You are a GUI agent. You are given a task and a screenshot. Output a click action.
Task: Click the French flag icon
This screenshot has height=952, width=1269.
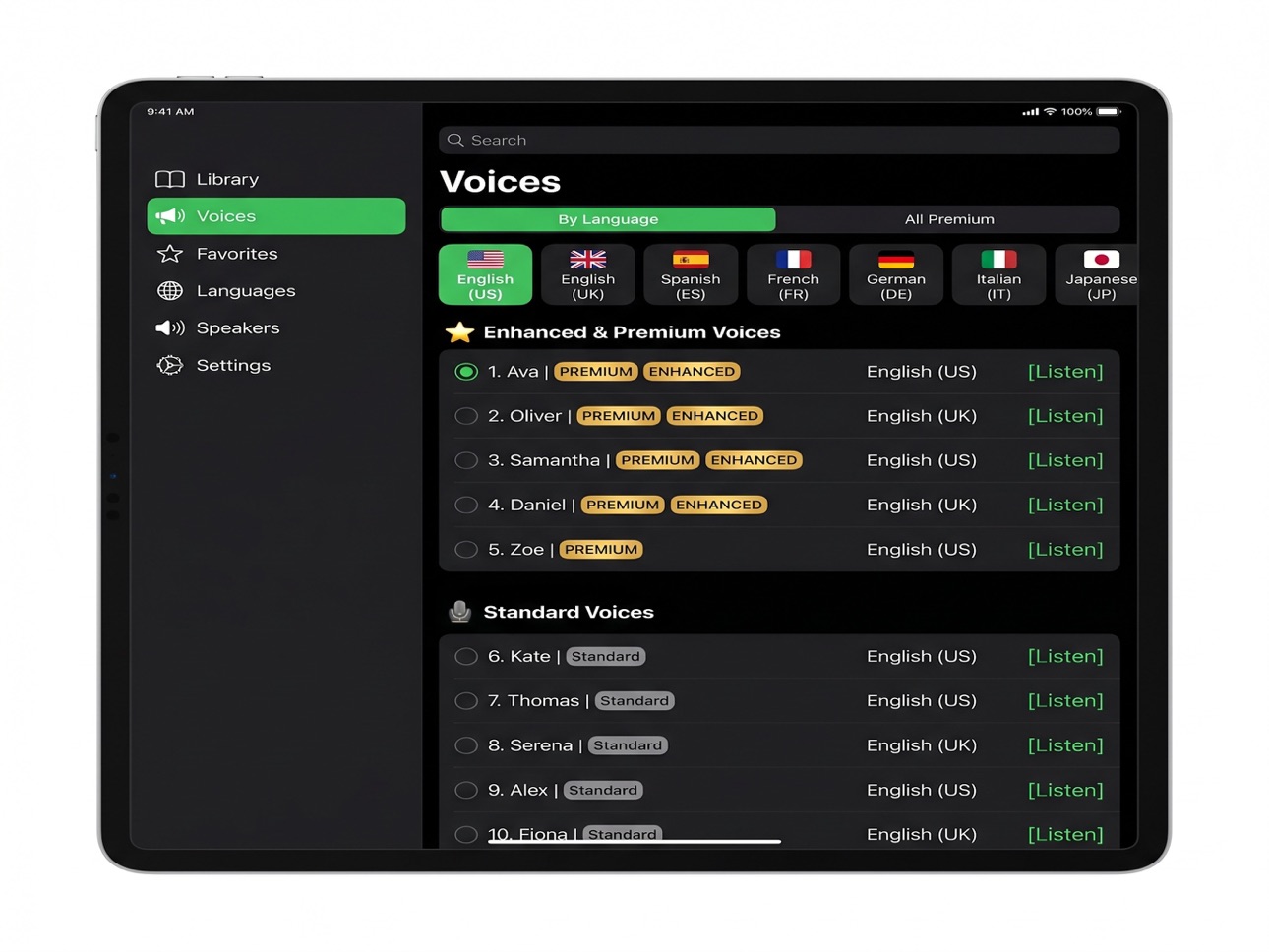pyautogui.click(x=793, y=260)
